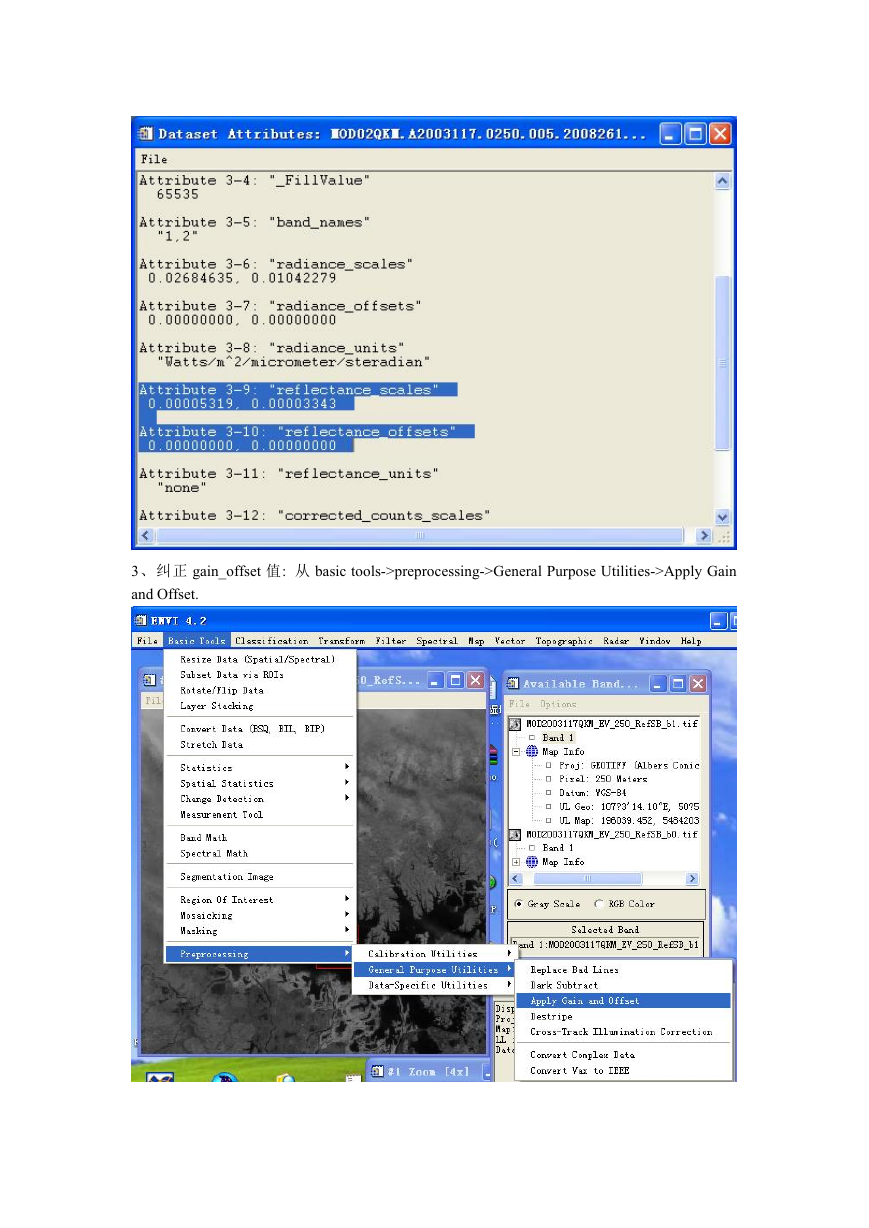Open the Mosaicking submenu

click(x=259, y=915)
